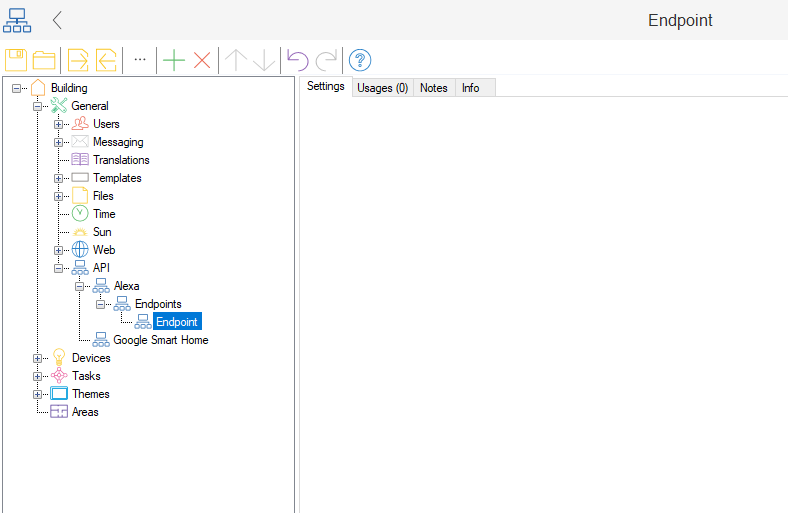Viewport: 788px width, 513px height.
Task: Click the export arrow toolbar icon
Action: (x=78, y=60)
